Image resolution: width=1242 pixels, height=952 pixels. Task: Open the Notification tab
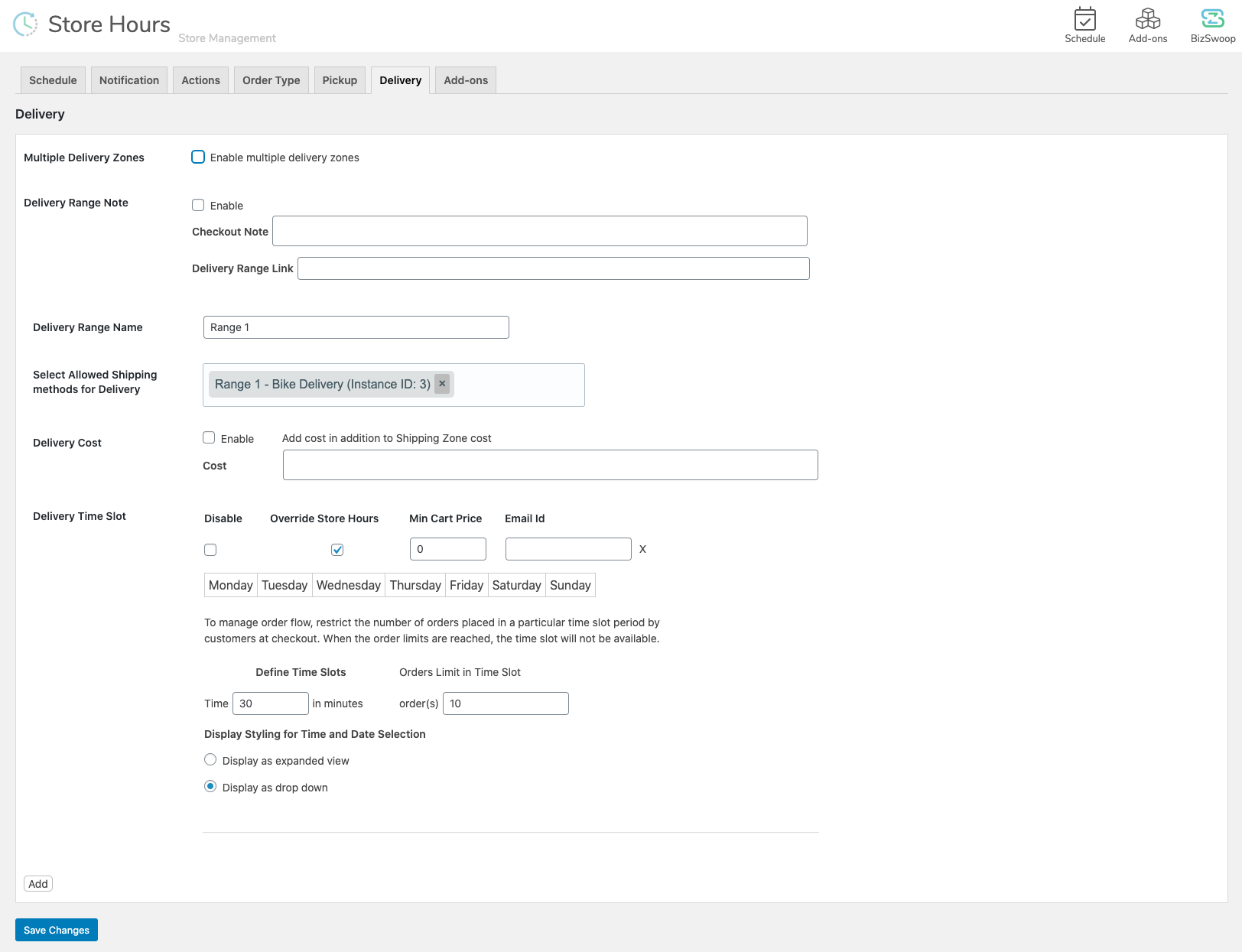click(128, 80)
